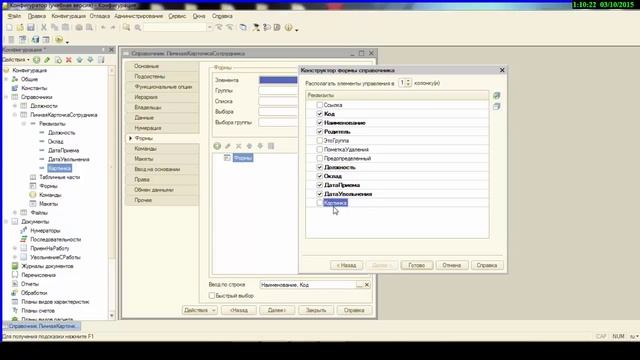
Task: Click the ellipsis button in the Ввод по строке field
Action: pyautogui.click(x=359, y=285)
